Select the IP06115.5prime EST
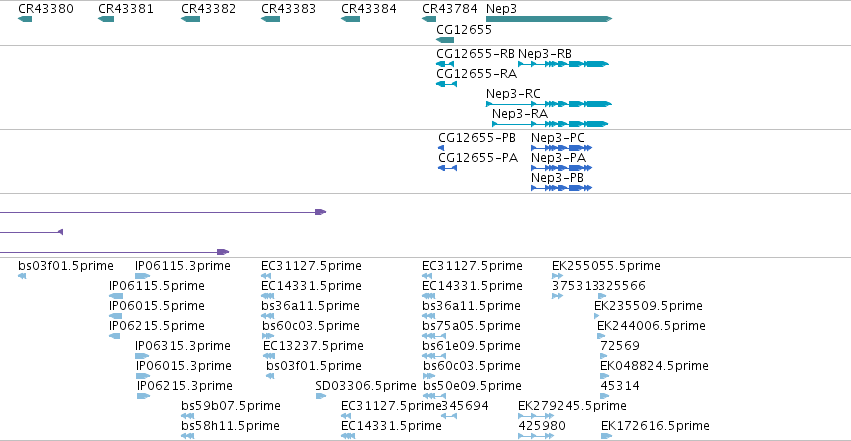Screen dimensions: 851x441 pos(116,296)
